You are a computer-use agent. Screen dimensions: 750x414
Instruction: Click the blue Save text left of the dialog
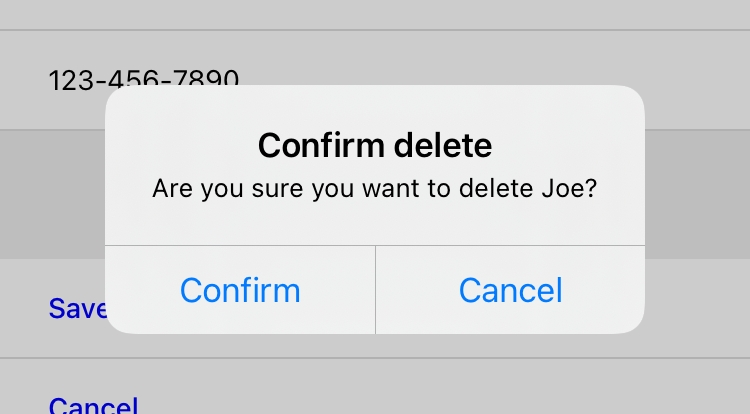(x=77, y=308)
